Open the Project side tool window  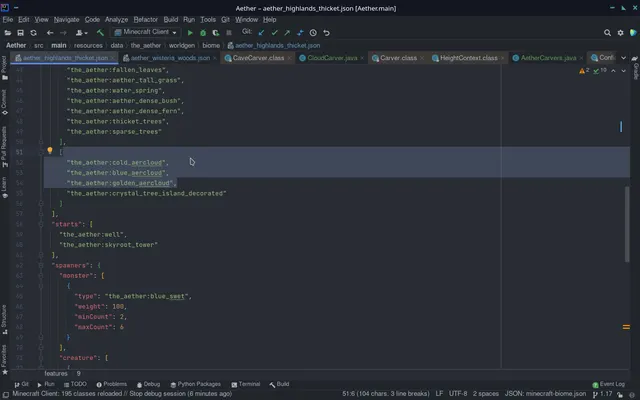tap(4, 68)
